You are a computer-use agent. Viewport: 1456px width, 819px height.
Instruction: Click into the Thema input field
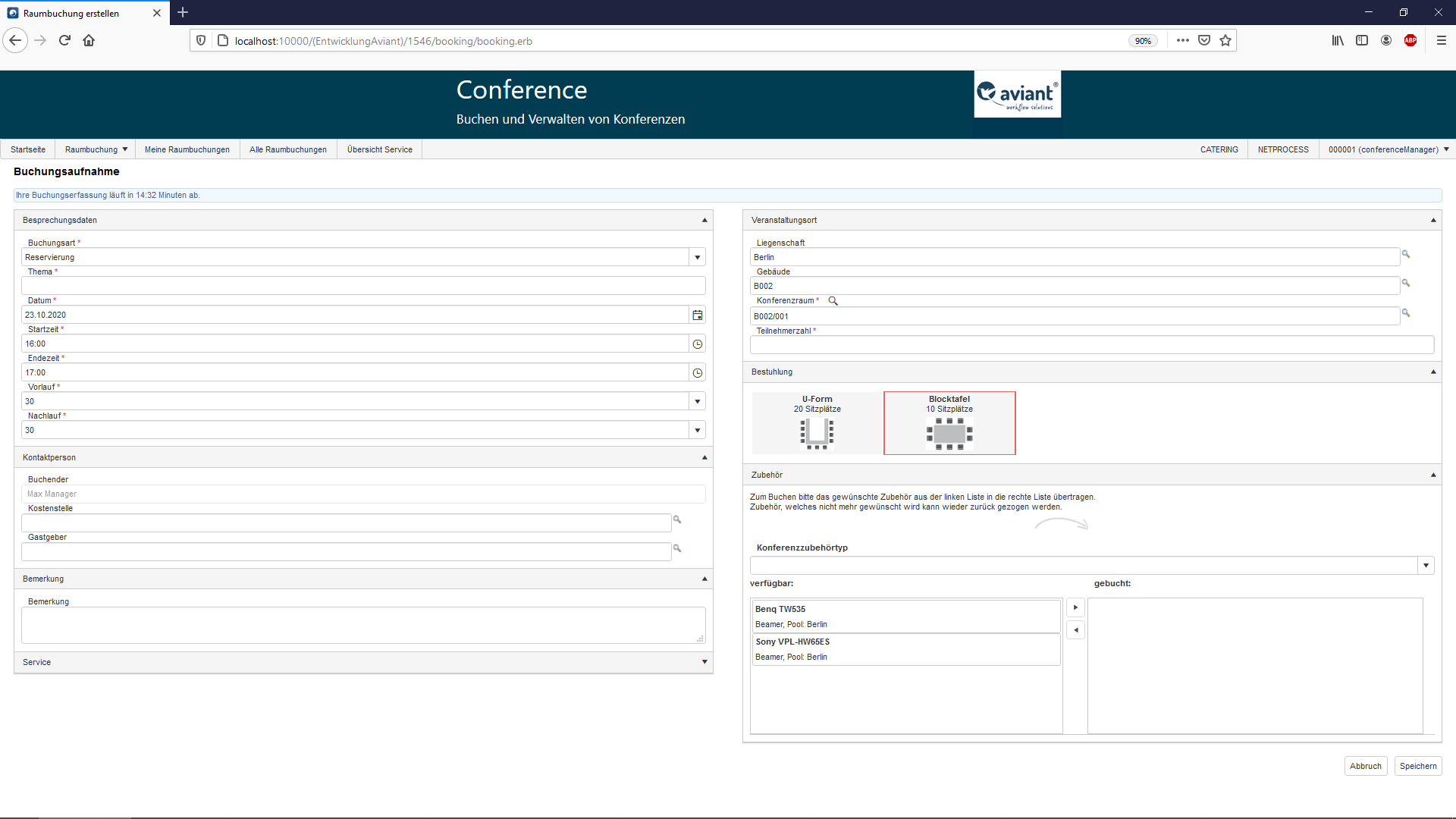click(362, 286)
